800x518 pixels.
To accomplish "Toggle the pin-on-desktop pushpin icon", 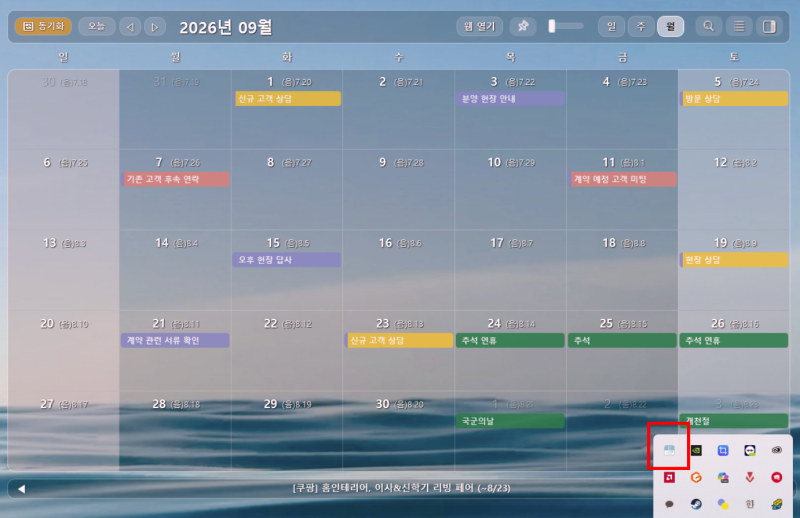I will click(523, 26).
